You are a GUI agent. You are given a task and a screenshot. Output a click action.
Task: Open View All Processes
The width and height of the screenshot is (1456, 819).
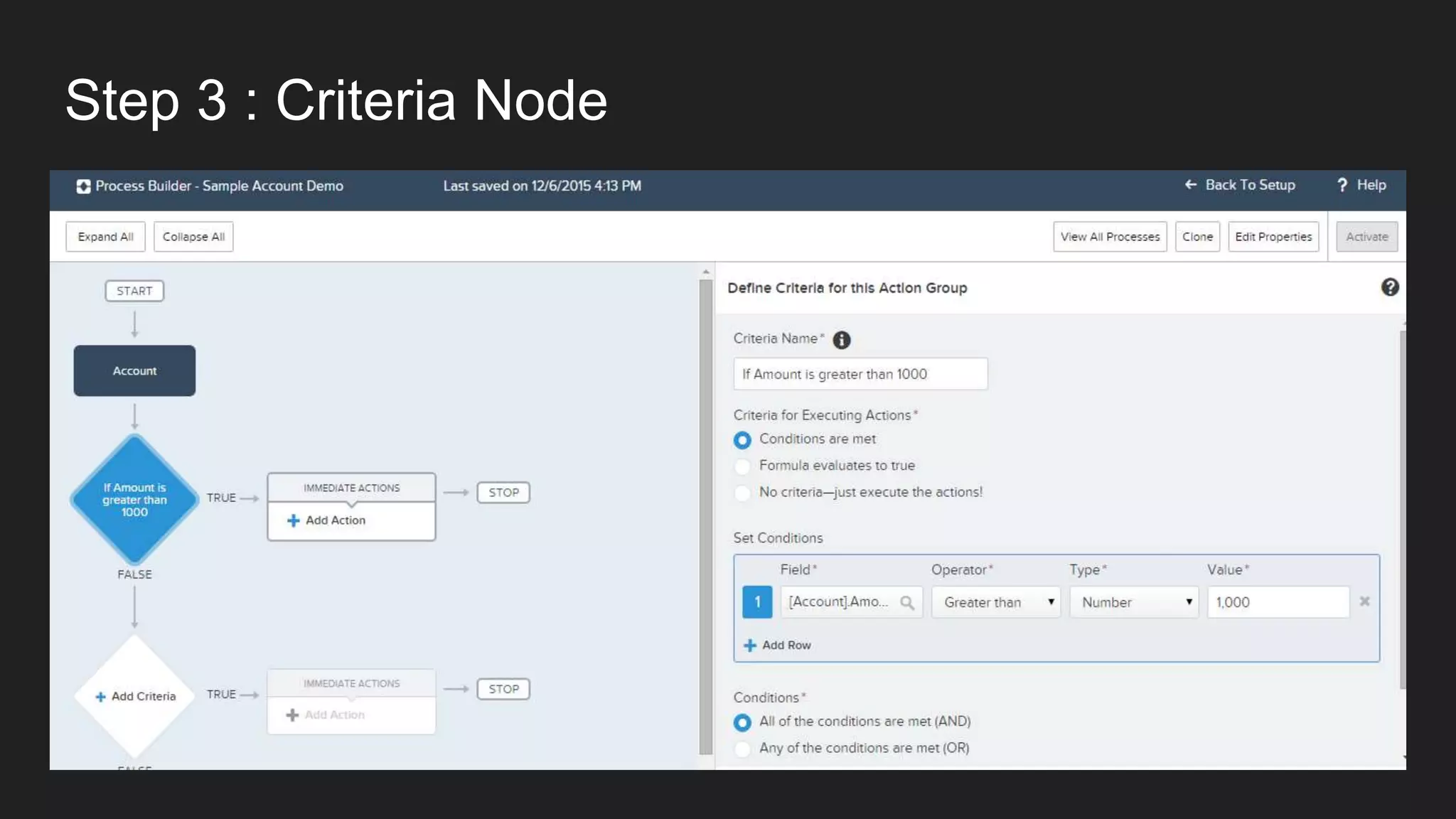tap(1110, 237)
